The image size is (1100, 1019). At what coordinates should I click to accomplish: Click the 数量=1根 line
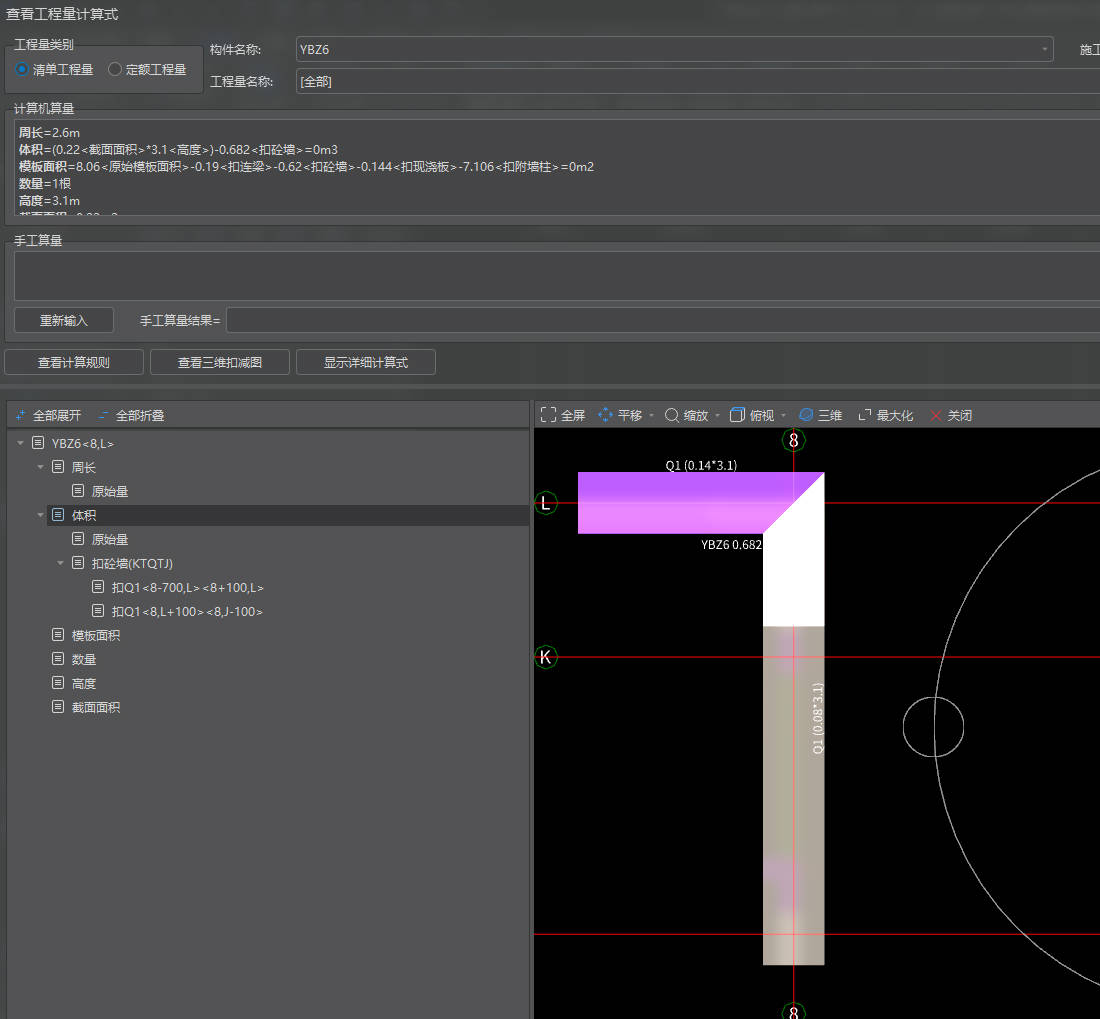[45, 183]
